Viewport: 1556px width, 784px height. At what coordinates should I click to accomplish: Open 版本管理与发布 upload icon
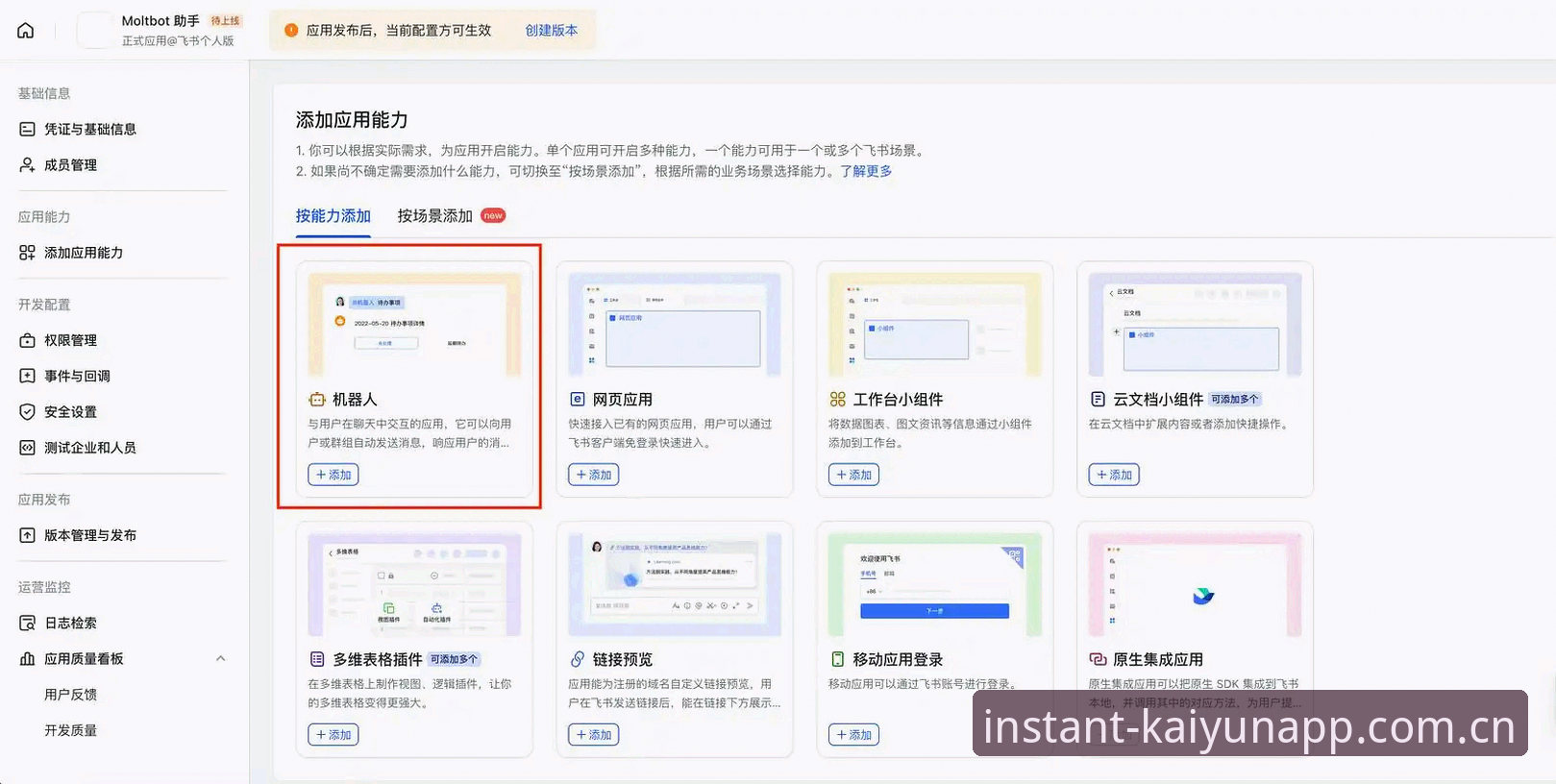(27, 535)
